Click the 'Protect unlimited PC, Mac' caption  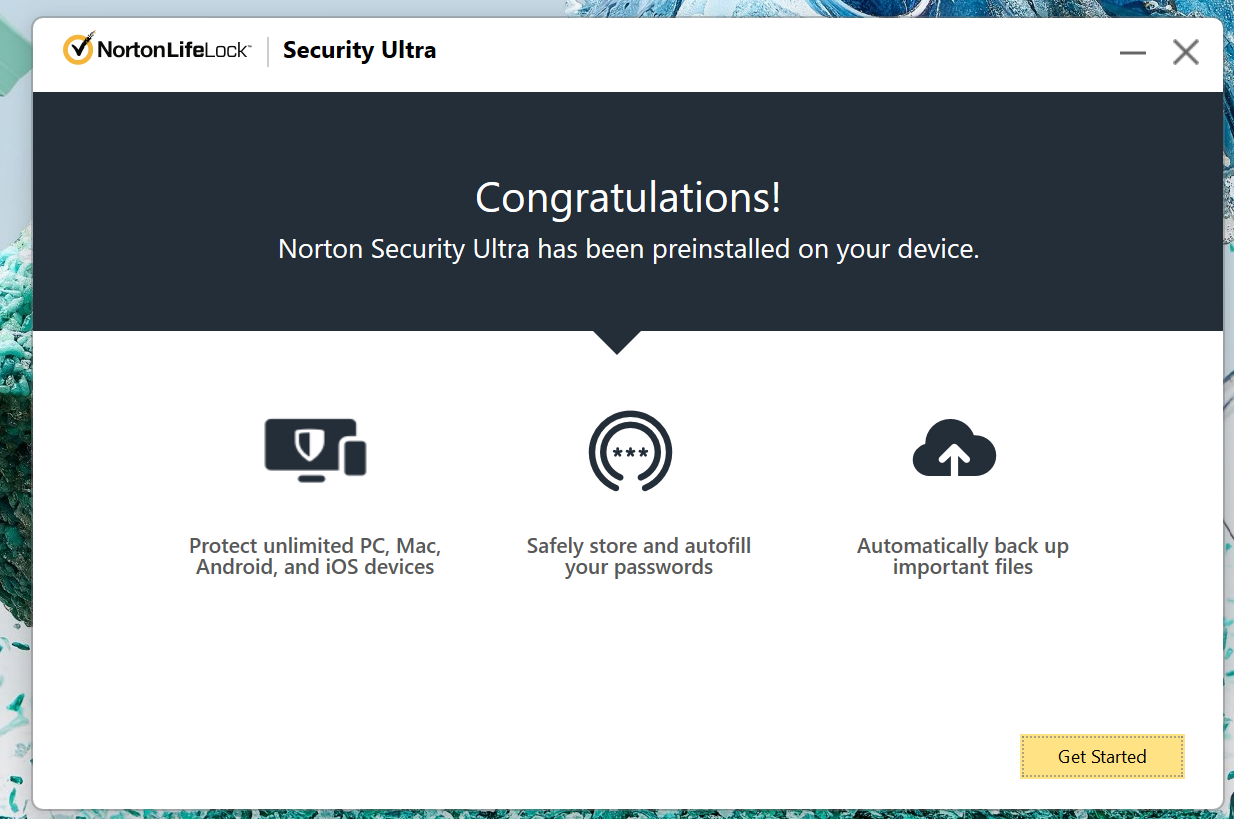coord(315,546)
